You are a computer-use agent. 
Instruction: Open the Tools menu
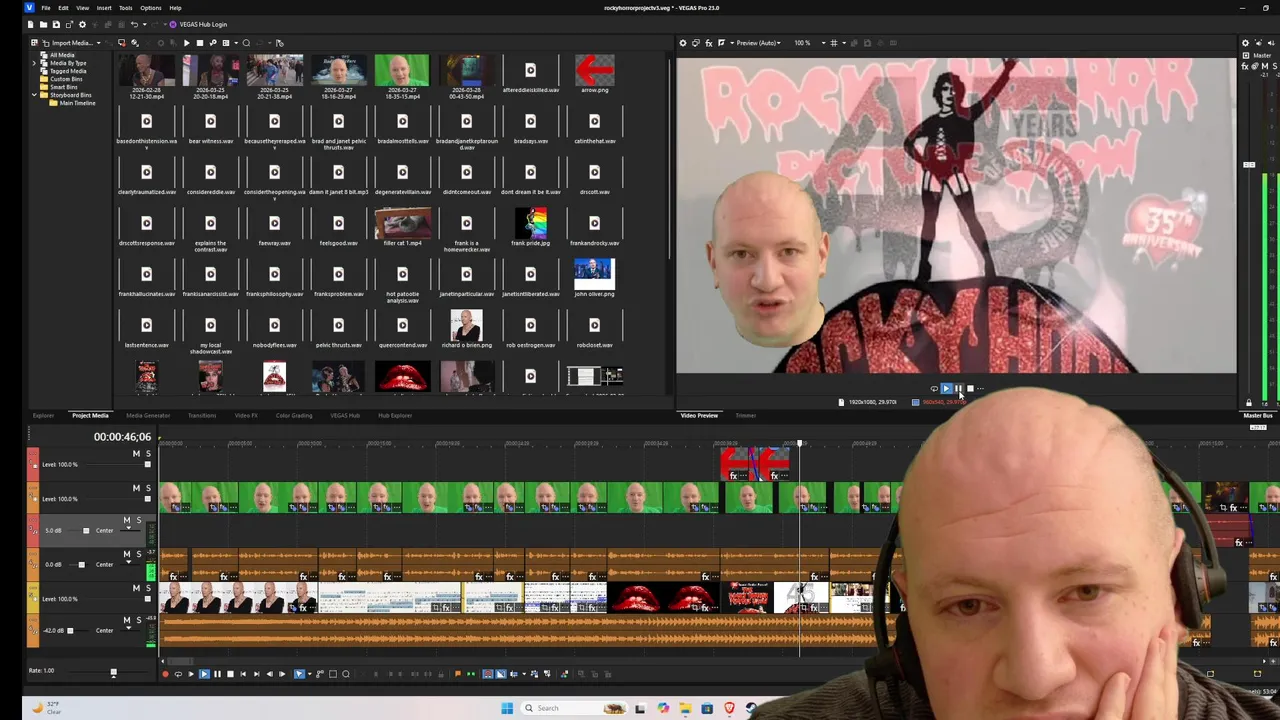tap(126, 8)
